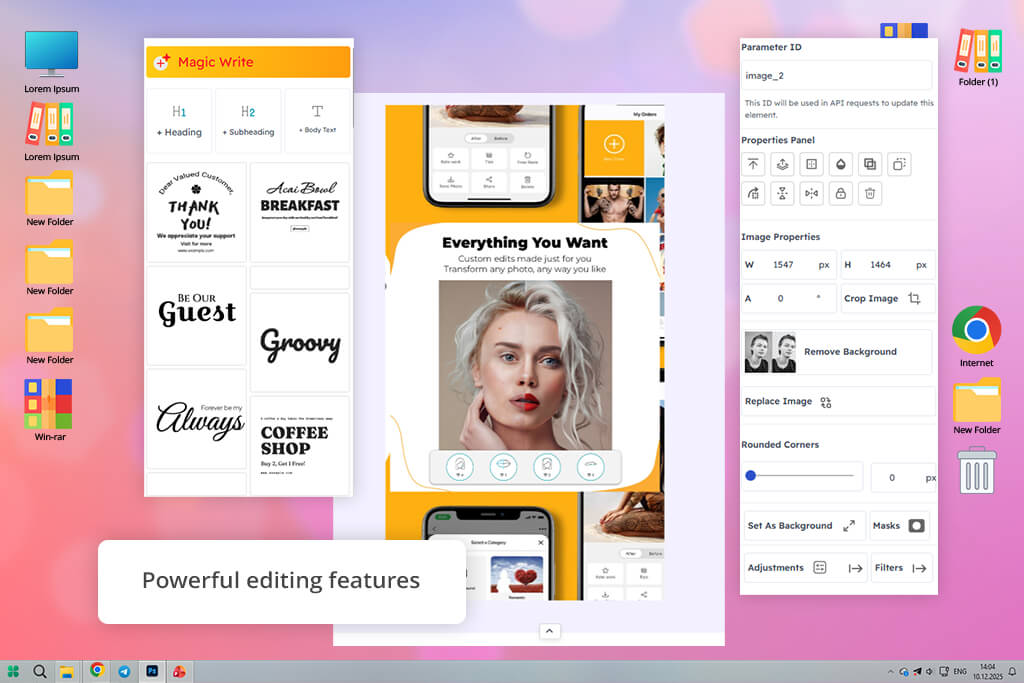Open Photoshop from the taskbar
The width and height of the screenshot is (1024, 683).
click(152, 671)
